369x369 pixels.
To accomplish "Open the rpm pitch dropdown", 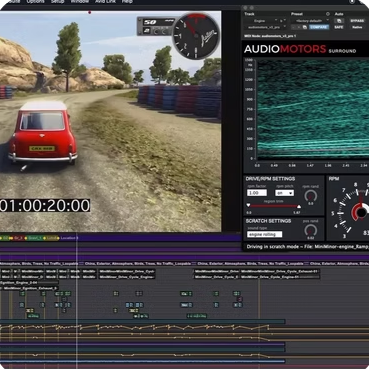I will [284, 193].
